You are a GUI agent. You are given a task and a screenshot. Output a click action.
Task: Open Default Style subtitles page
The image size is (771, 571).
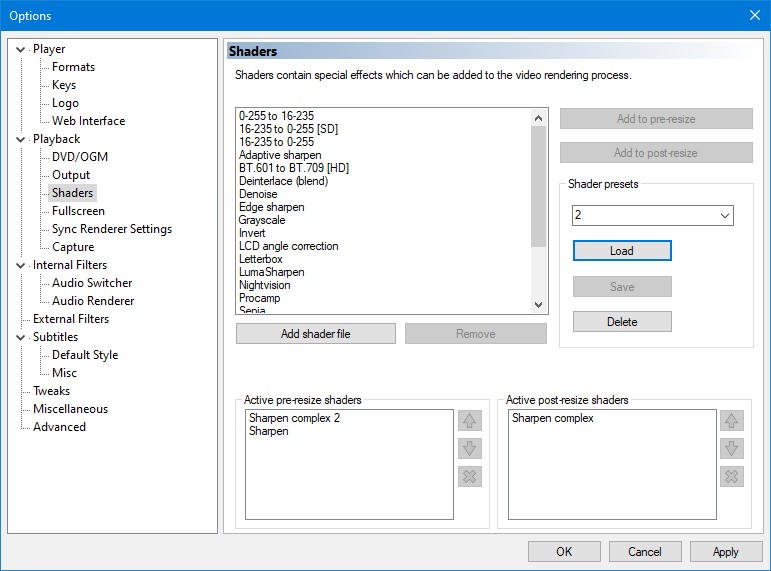point(85,355)
